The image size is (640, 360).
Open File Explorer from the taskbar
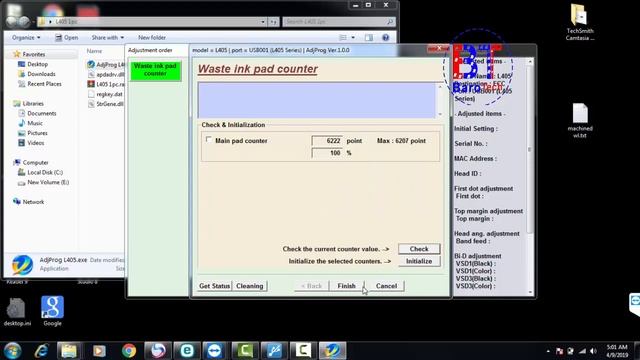coord(69,351)
